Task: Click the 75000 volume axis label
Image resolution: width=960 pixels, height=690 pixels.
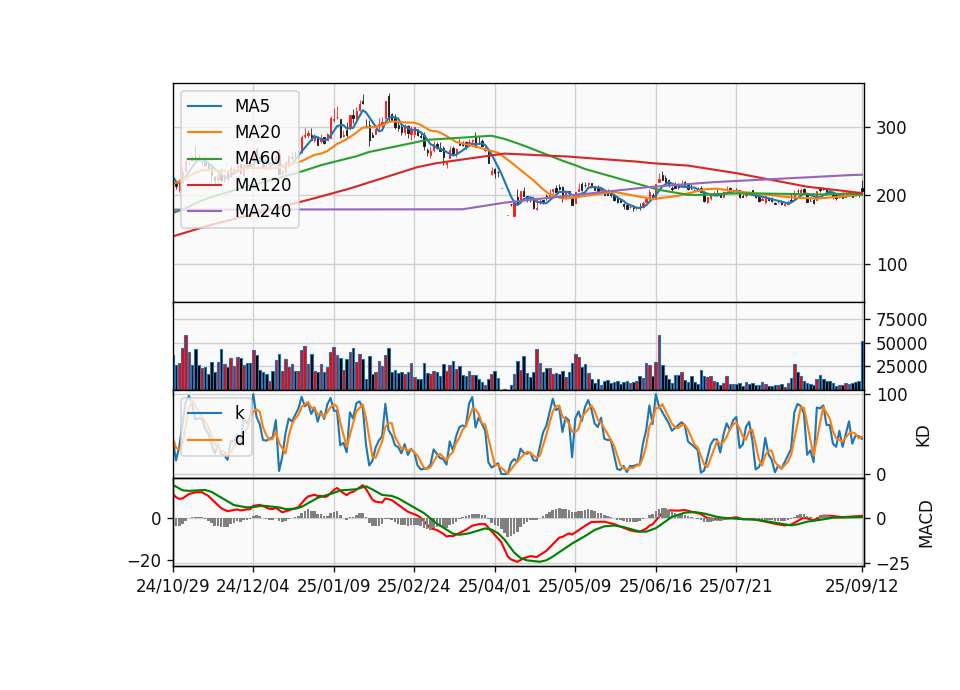Action: point(901,320)
